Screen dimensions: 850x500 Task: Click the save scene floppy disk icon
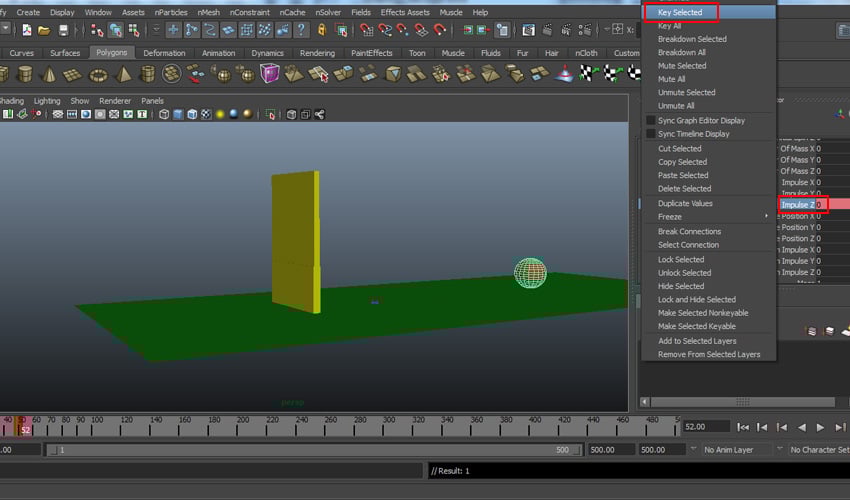[63, 31]
